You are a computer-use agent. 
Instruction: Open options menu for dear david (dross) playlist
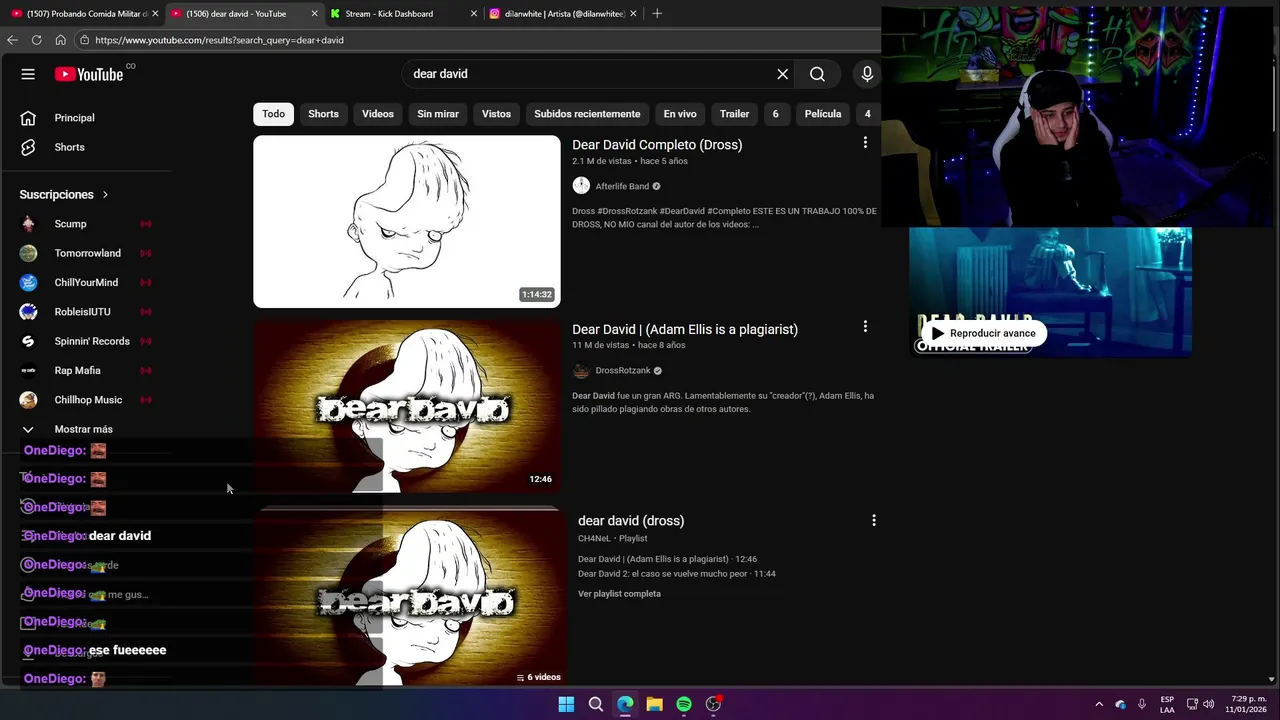coord(873,521)
